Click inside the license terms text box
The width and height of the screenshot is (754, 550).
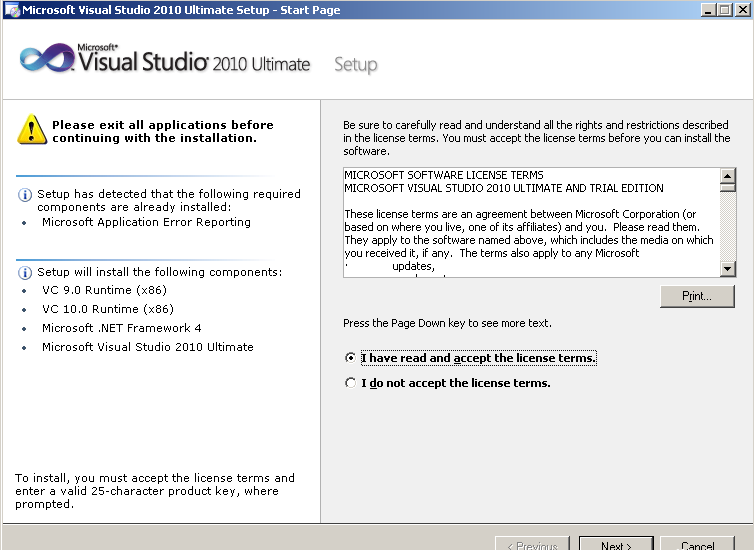[x=532, y=222]
